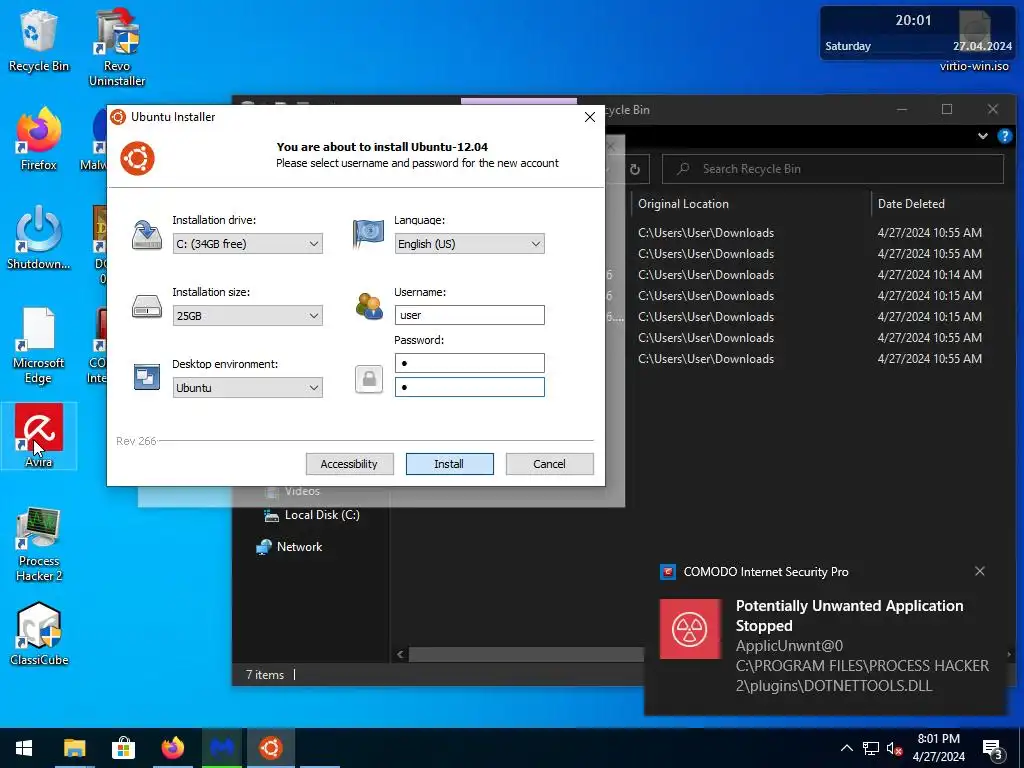Click the first Password field
Viewport: 1024px width, 768px height.
[x=470, y=362]
